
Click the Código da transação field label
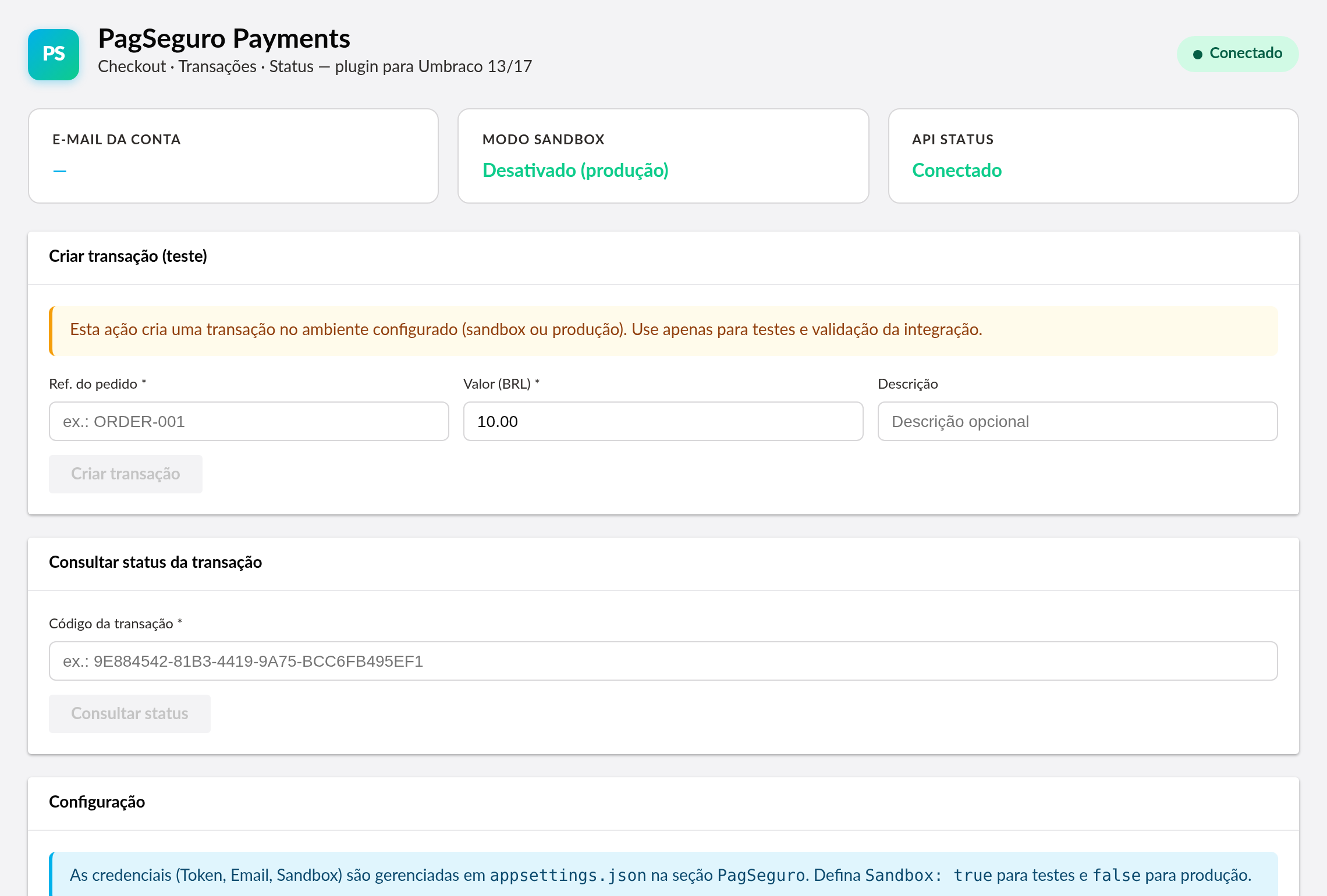click(x=116, y=624)
